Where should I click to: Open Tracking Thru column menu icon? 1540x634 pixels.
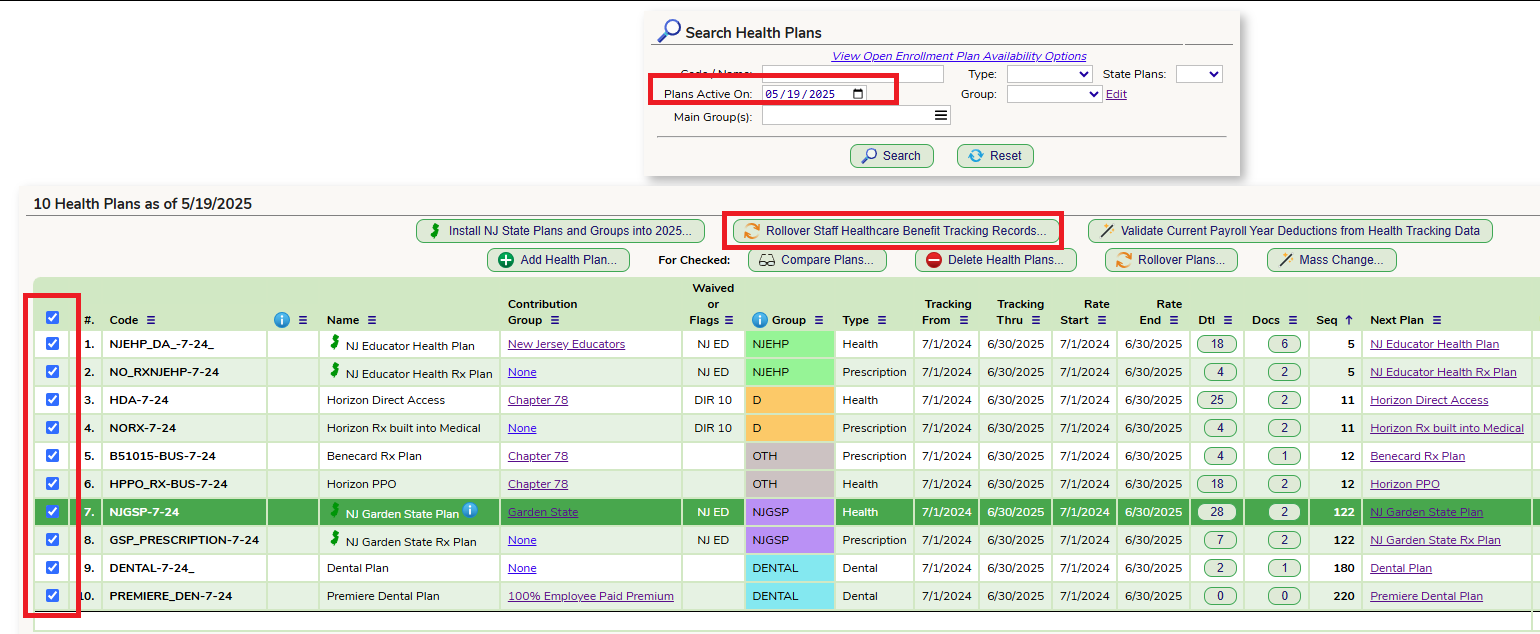1034,320
